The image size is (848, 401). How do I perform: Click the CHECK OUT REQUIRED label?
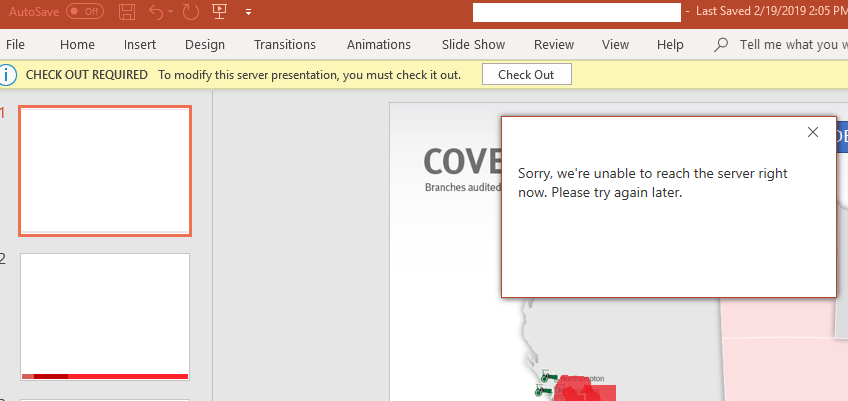pos(87,75)
